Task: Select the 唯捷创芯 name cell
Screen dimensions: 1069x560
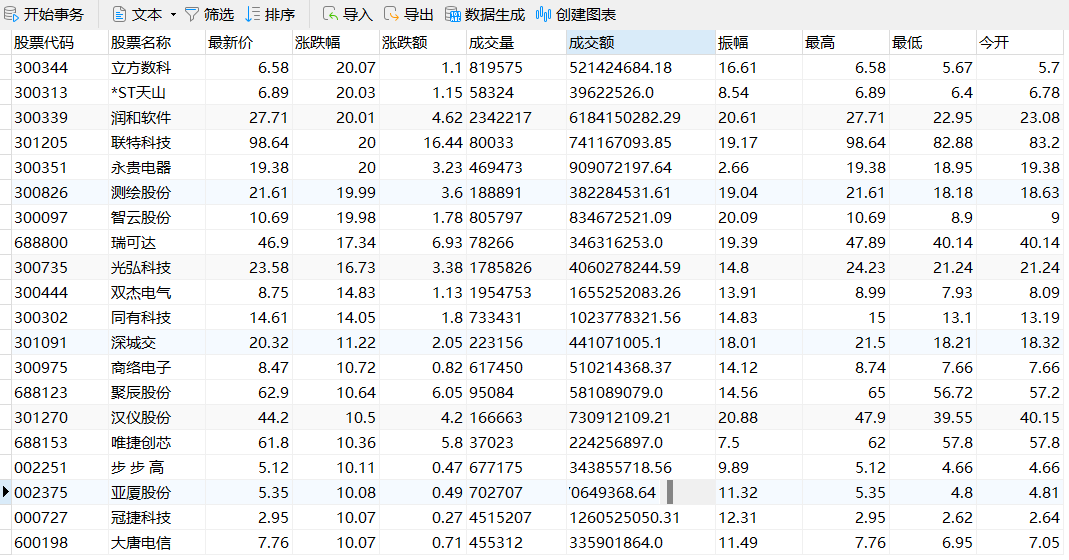Action: [157, 443]
